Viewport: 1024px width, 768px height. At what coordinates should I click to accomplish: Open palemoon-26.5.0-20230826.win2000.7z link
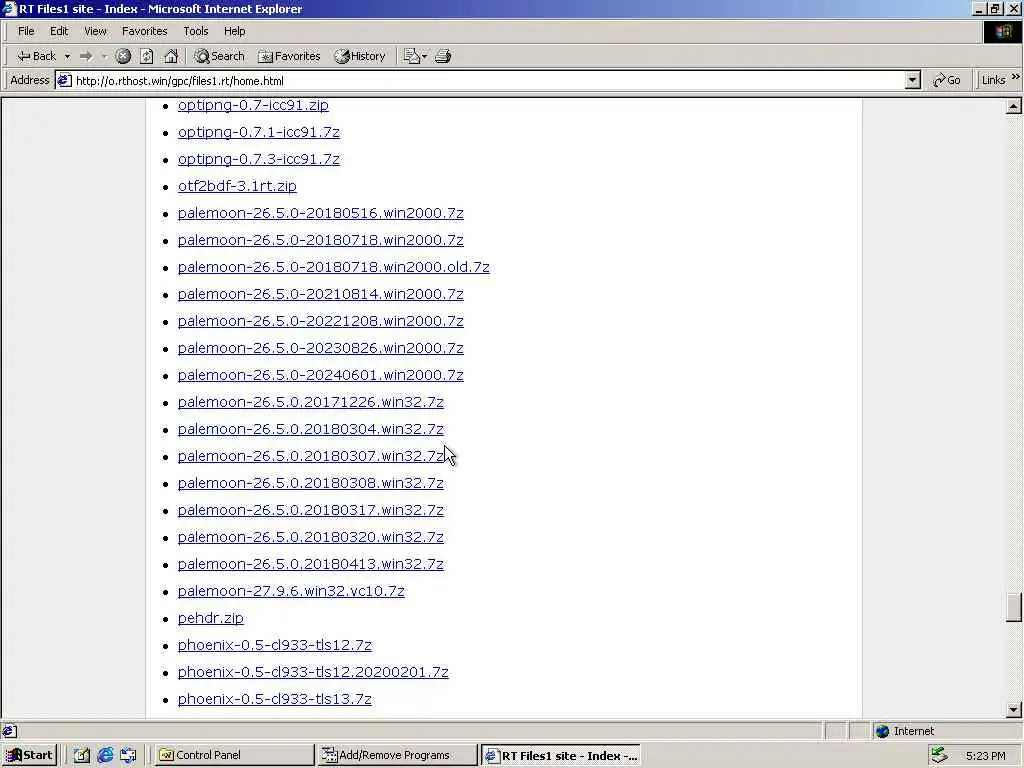tap(321, 348)
